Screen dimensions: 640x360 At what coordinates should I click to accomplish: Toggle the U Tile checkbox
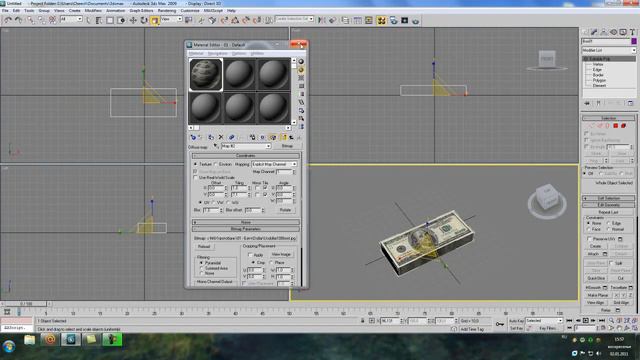[265, 188]
